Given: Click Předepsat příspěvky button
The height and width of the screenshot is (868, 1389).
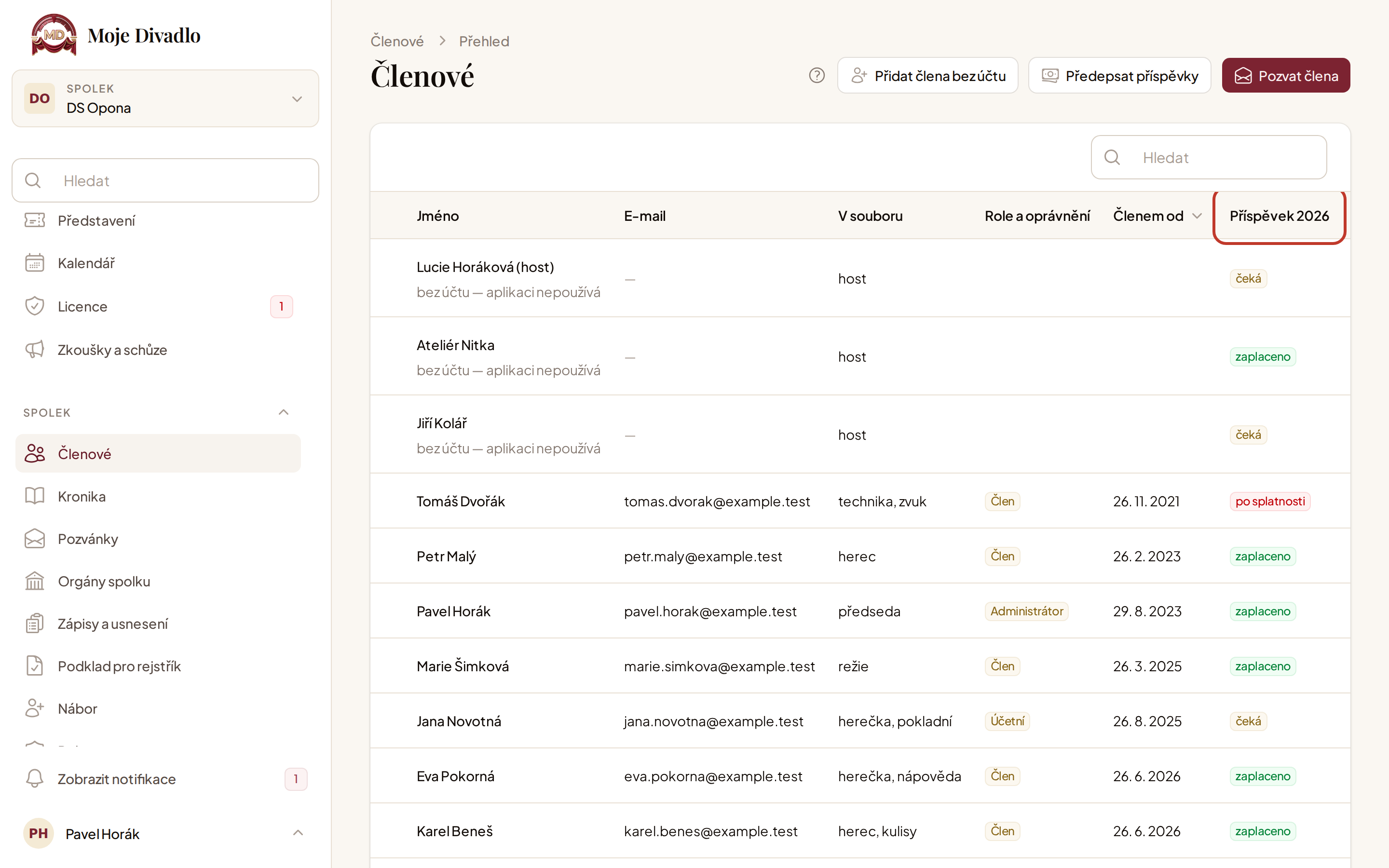Looking at the screenshot, I should click(1119, 75).
